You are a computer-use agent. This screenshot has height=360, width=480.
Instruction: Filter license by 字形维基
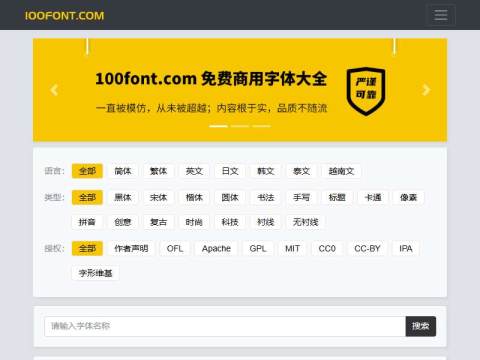pos(95,273)
